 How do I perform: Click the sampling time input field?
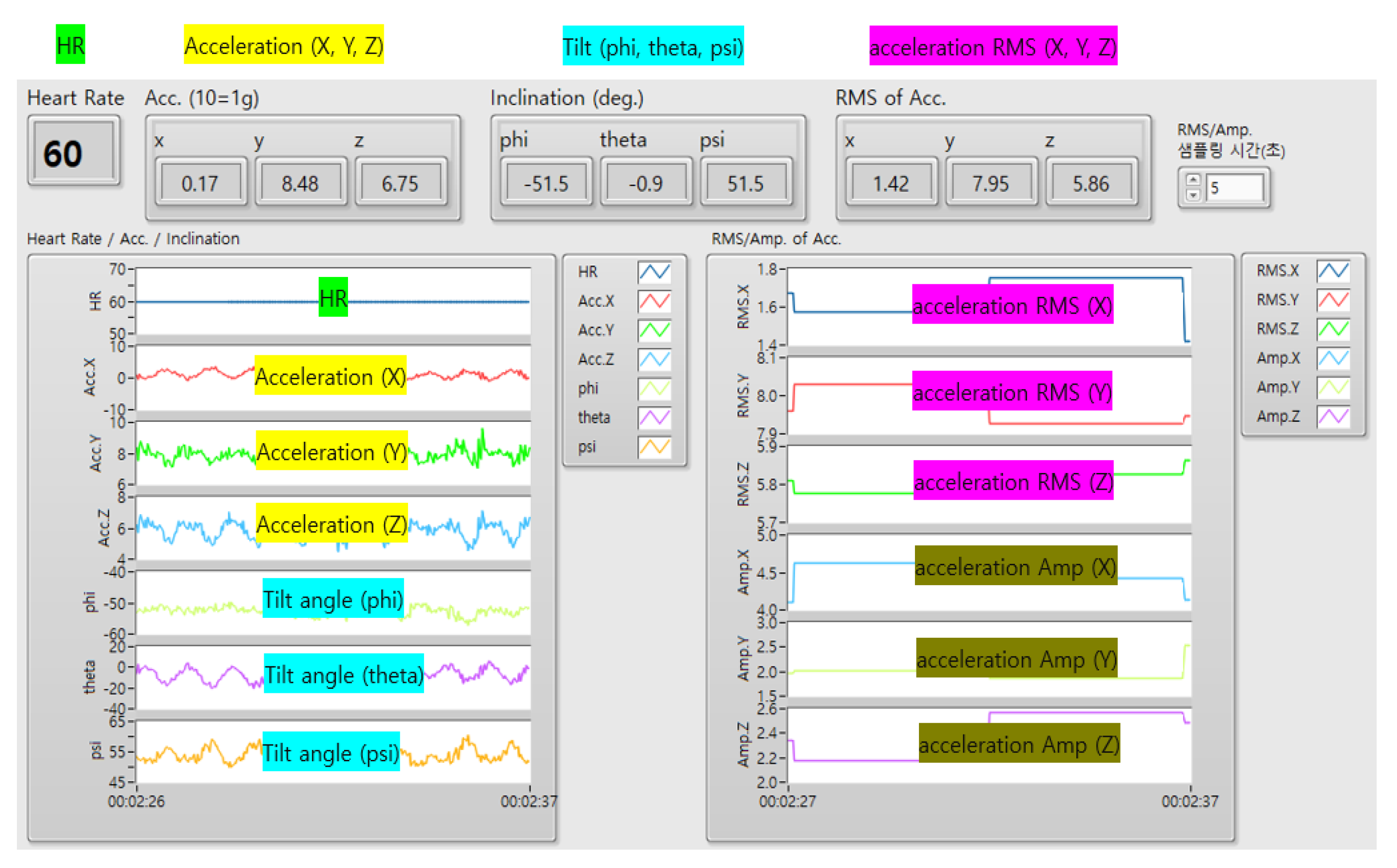(x=1235, y=188)
